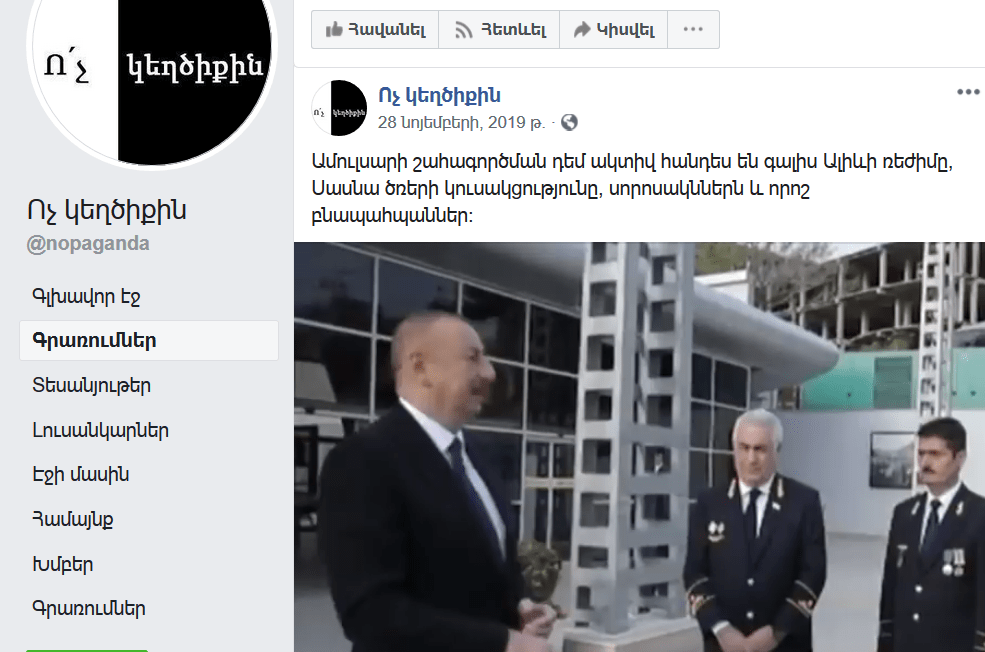Open the Լուսանկարներ section
The height and width of the screenshot is (652, 985).
[101, 431]
